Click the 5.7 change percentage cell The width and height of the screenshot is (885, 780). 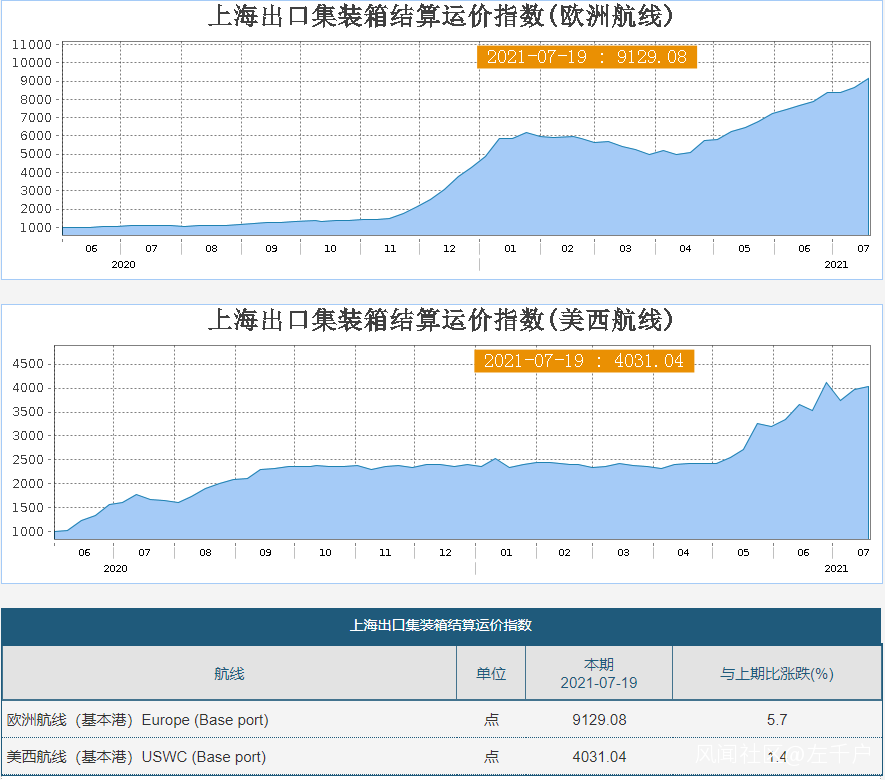coord(777,720)
